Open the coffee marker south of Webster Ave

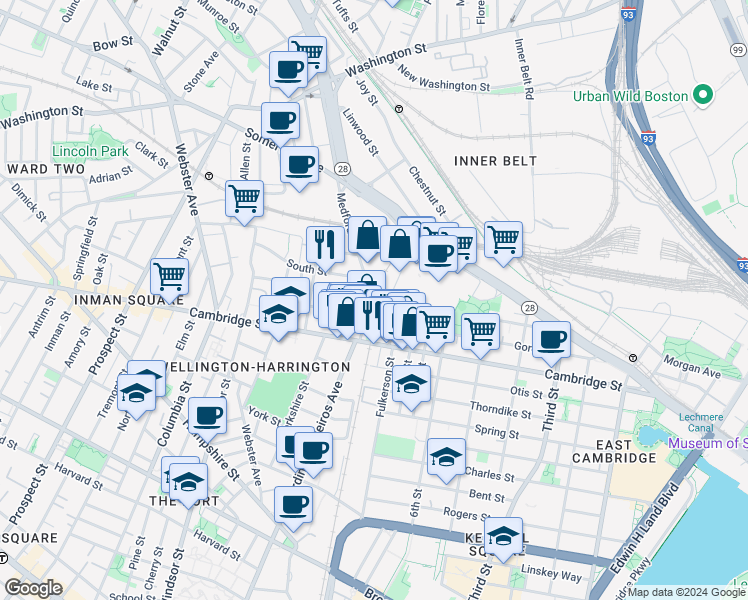293,505
